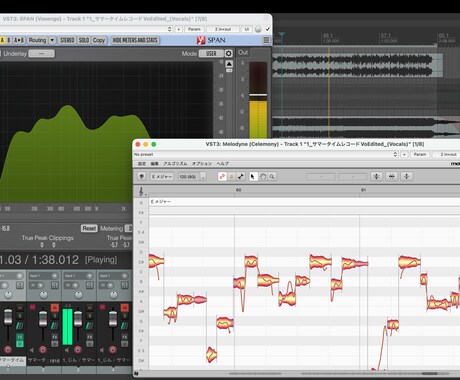Viewport: 460px width, 380px height.
Task: Toggle the SOLO button in SPAN
Action: (84, 40)
